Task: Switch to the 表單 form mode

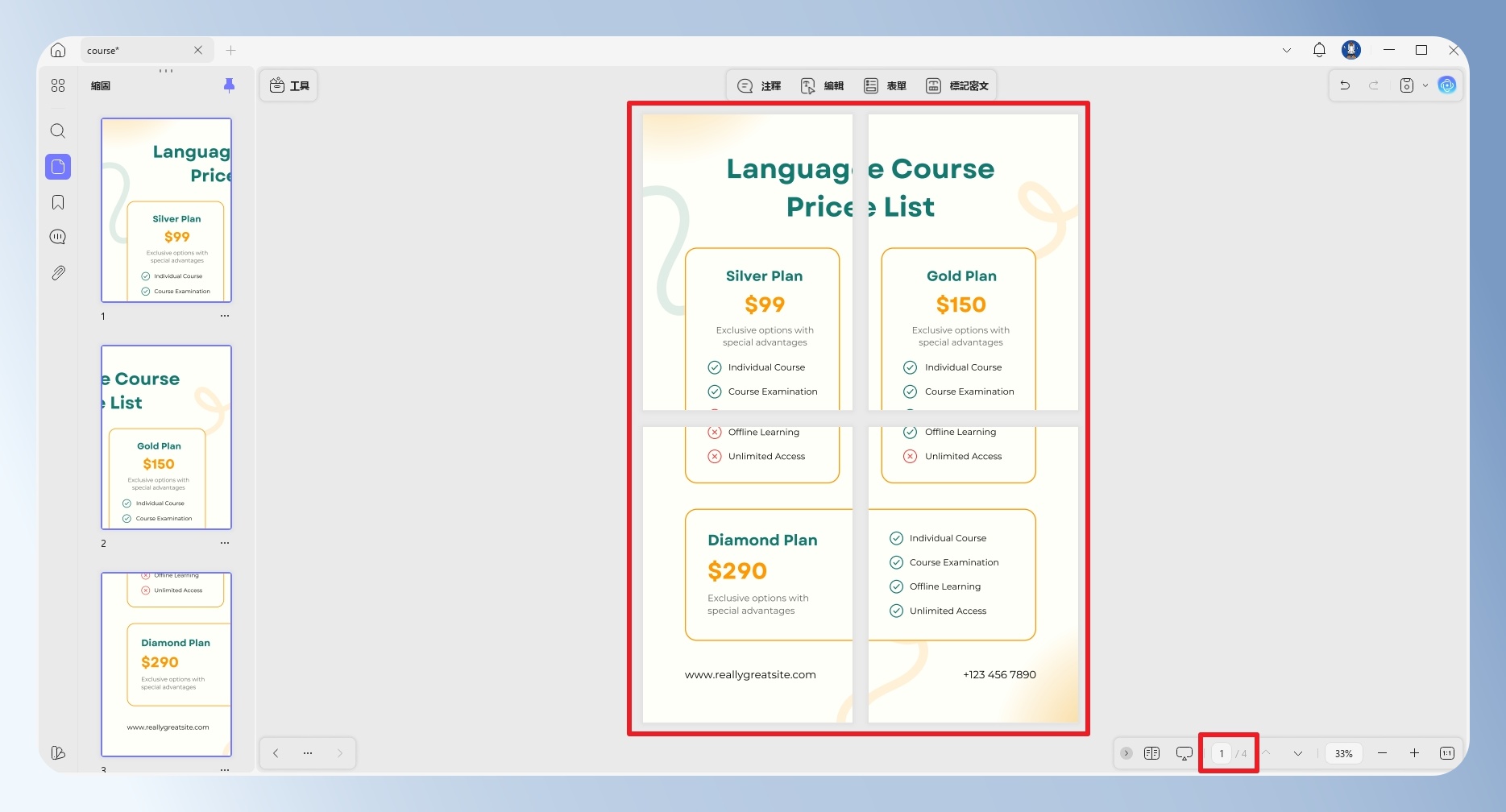Action: click(x=885, y=85)
